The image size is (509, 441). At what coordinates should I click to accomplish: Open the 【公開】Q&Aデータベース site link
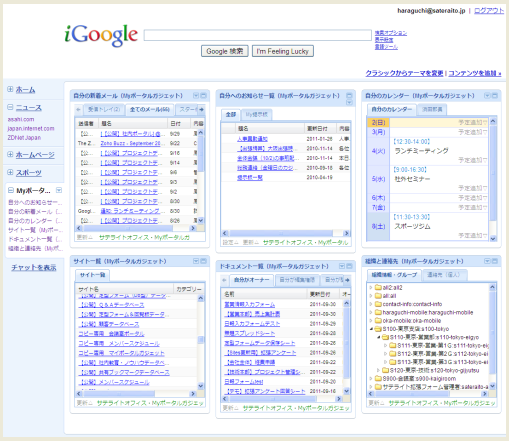[111, 305]
